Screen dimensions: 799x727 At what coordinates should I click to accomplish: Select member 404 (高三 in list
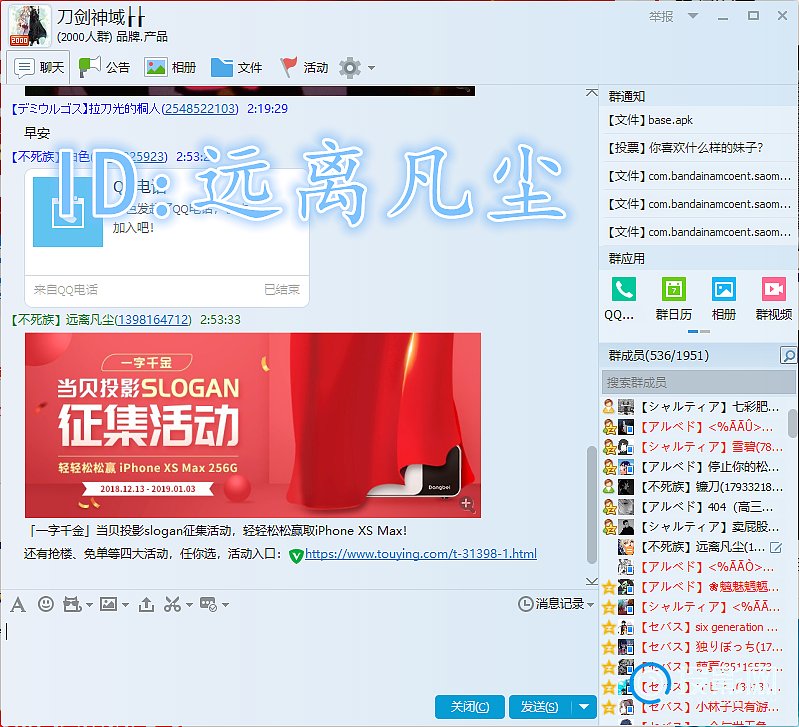pos(699,507)
